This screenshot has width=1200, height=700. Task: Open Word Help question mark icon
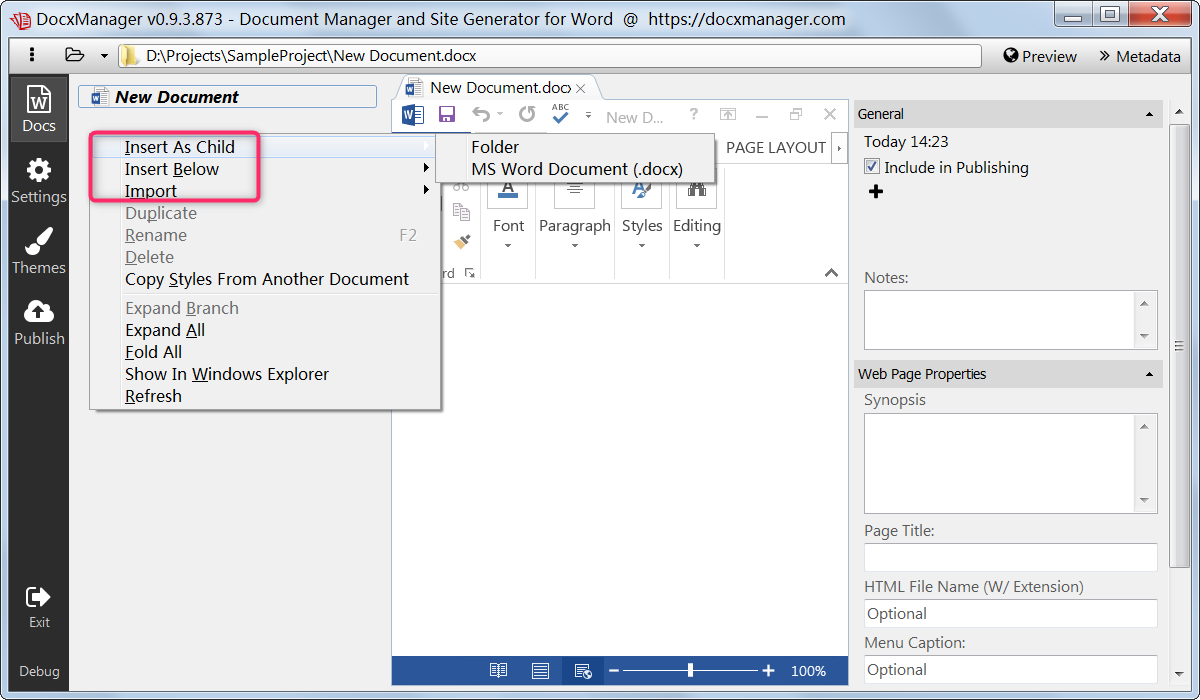point(694,115)
